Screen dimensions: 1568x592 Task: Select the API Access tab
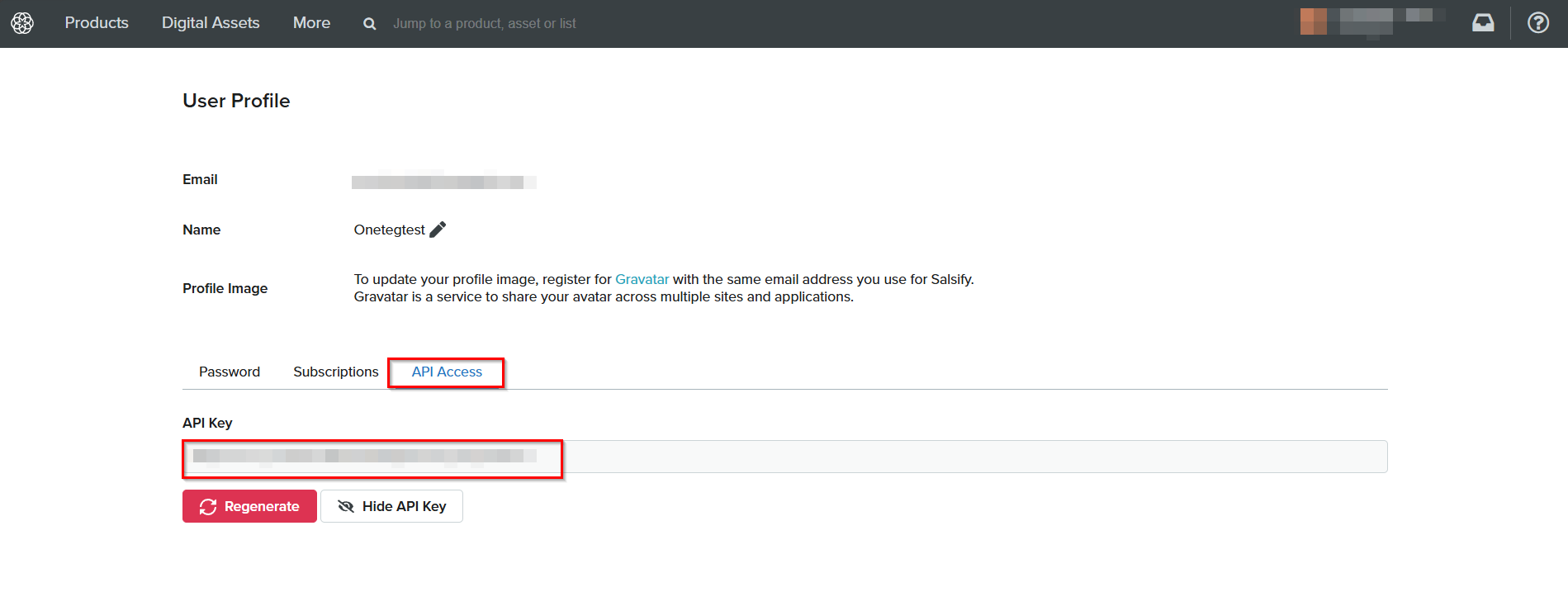click(x=447, y=372)
